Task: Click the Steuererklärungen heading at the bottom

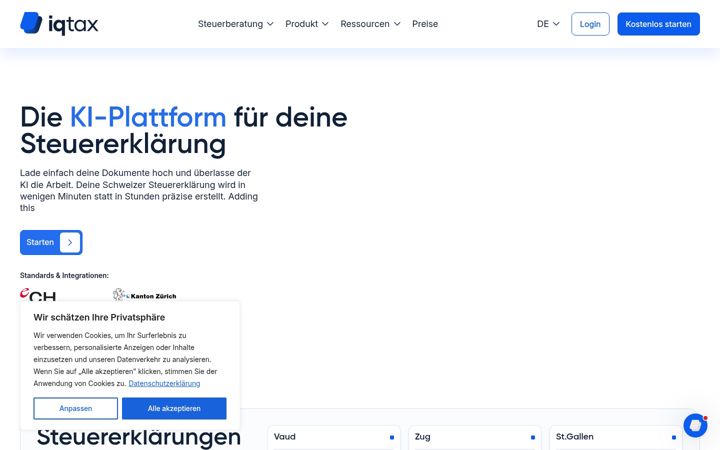Action: 139,437
